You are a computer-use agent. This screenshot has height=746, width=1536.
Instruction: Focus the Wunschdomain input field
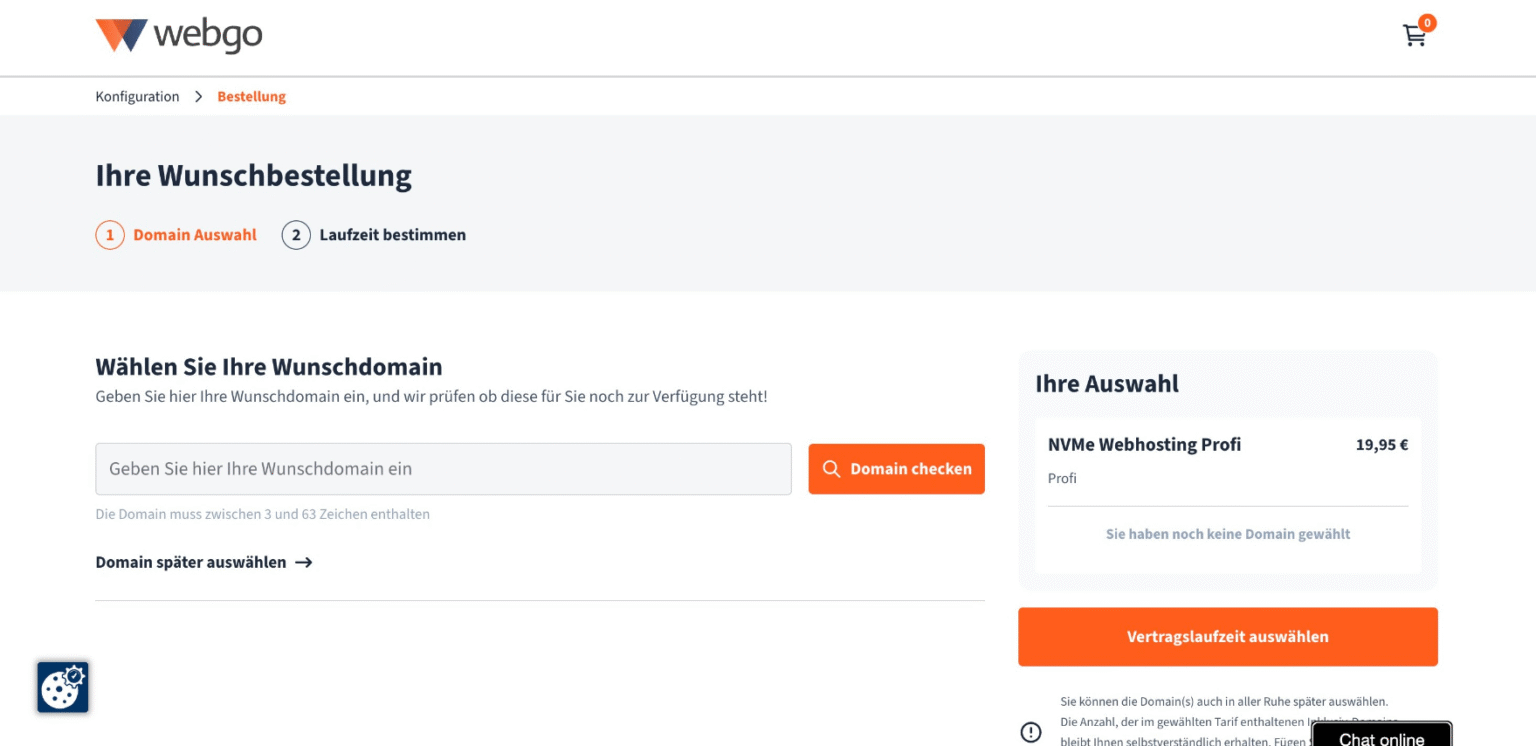(x=443, y=468)
